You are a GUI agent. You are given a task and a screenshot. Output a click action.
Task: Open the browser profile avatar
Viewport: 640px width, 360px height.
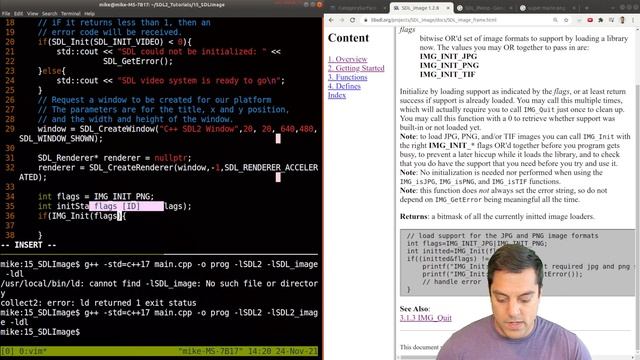[622, 20]
